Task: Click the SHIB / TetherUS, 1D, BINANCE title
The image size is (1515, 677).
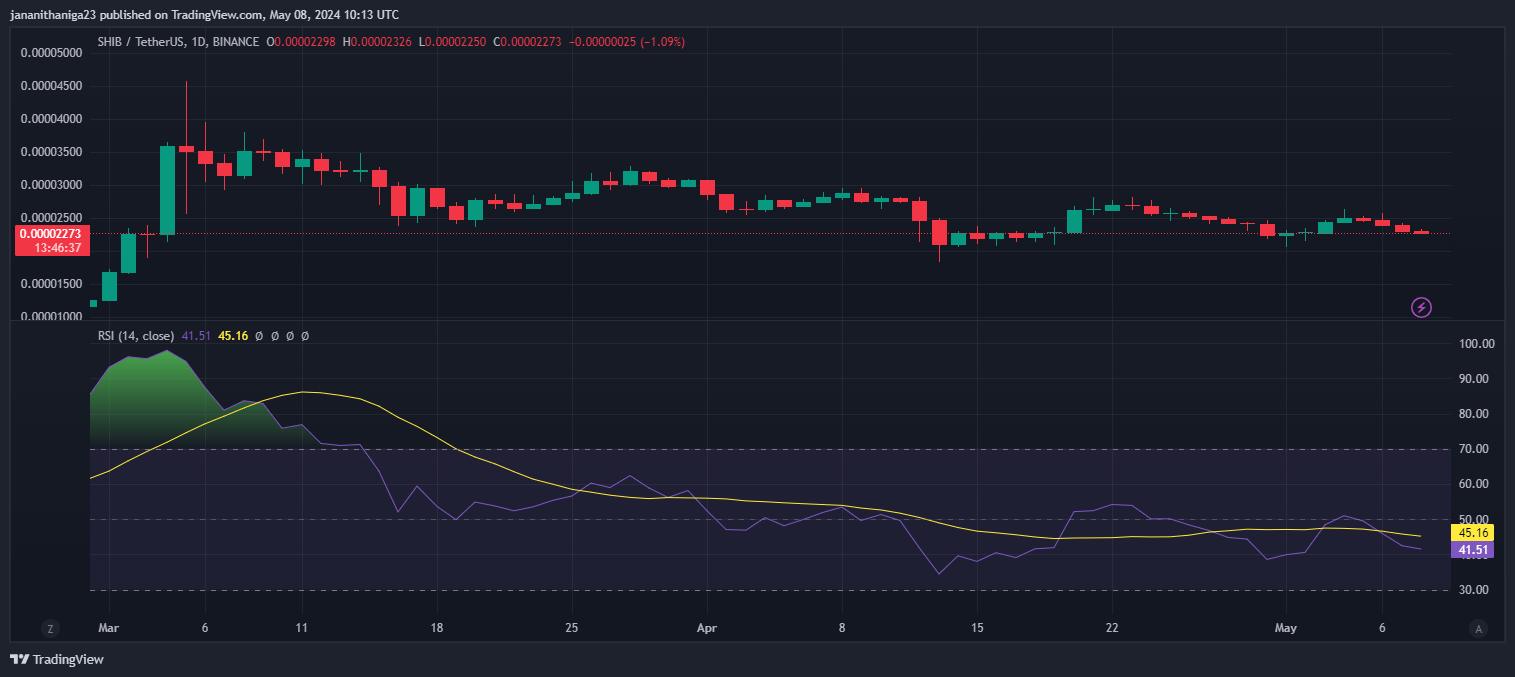Action: coord(178,42)
